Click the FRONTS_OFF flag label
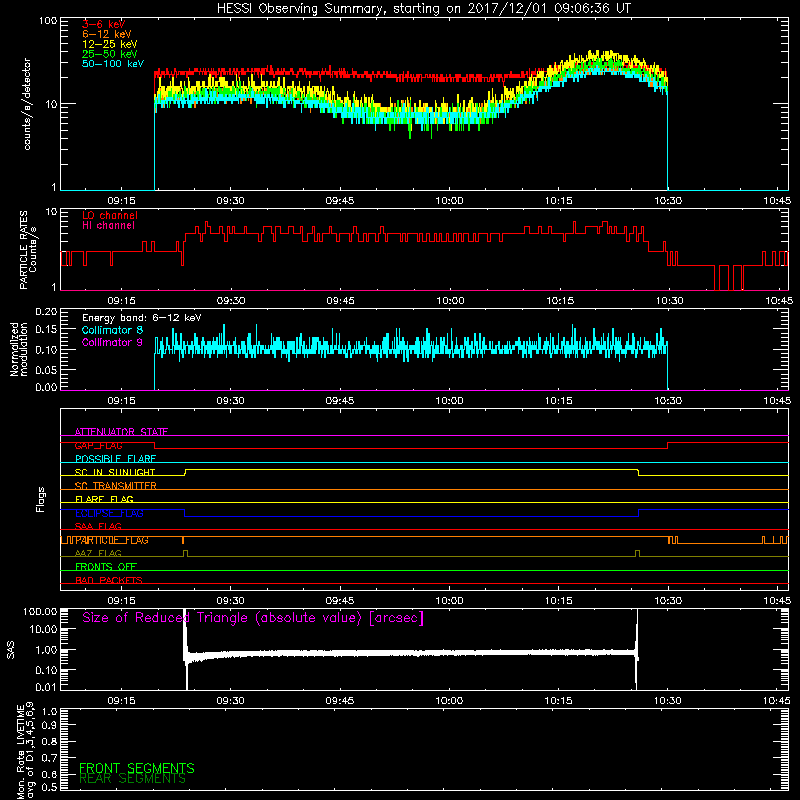The width and height of the screenshot is (800, 800). point(106,567)
